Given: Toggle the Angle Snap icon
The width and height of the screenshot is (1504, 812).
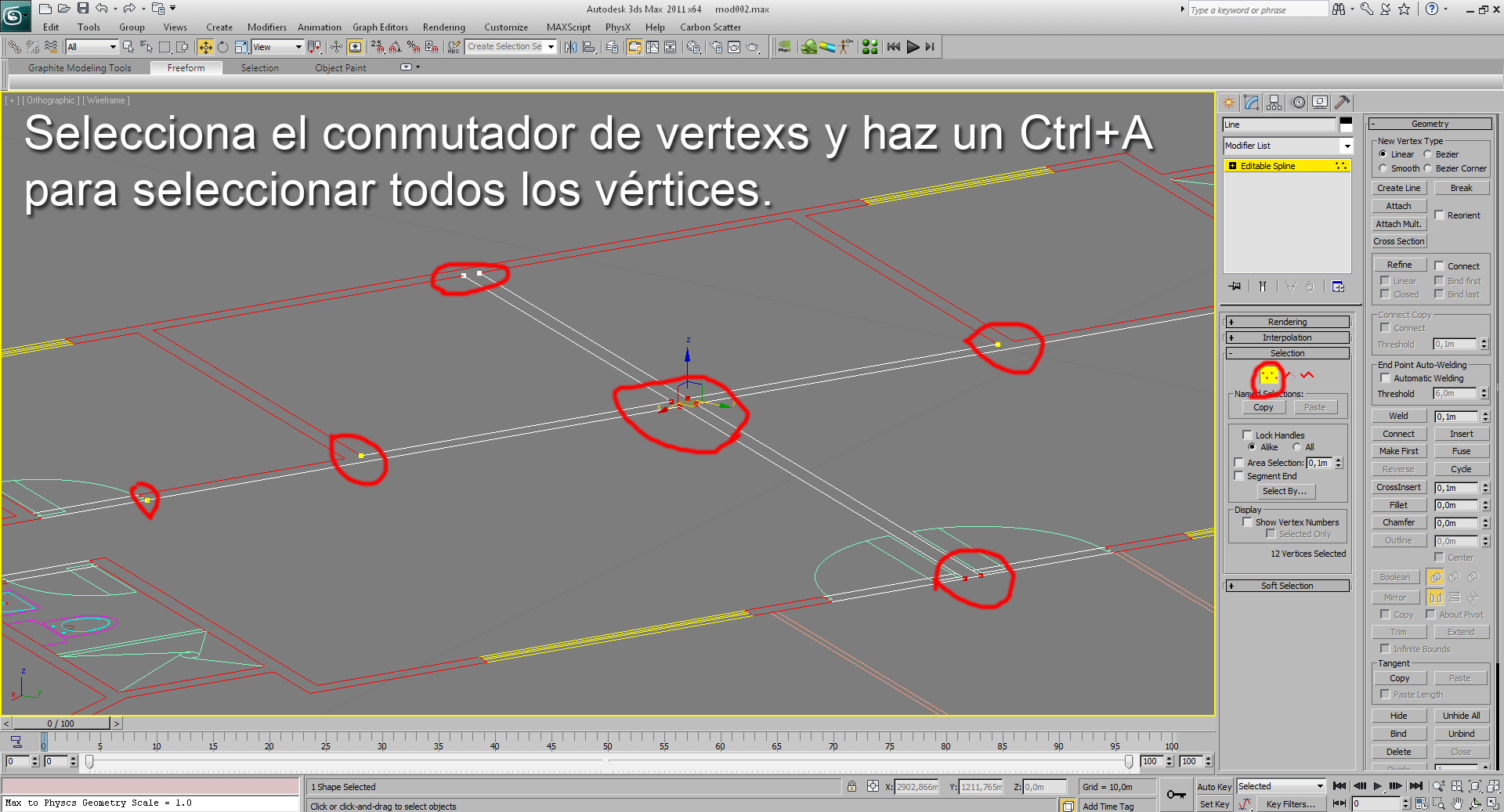Looking at the screenshot, I should tap(396, 47).
